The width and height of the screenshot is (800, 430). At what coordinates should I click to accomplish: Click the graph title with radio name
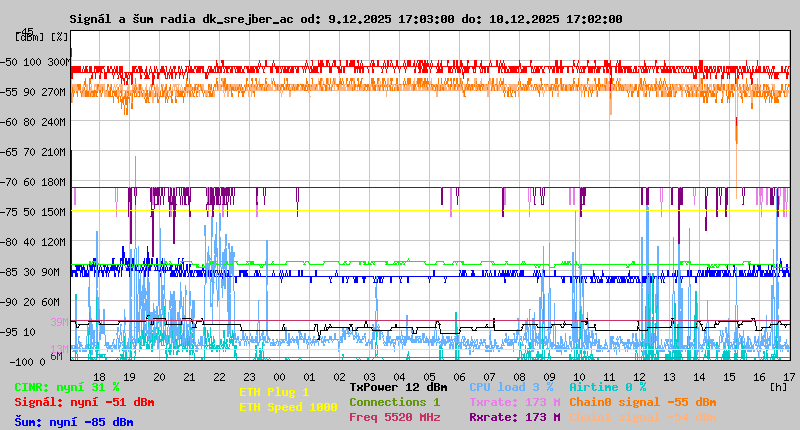point(345,19)
